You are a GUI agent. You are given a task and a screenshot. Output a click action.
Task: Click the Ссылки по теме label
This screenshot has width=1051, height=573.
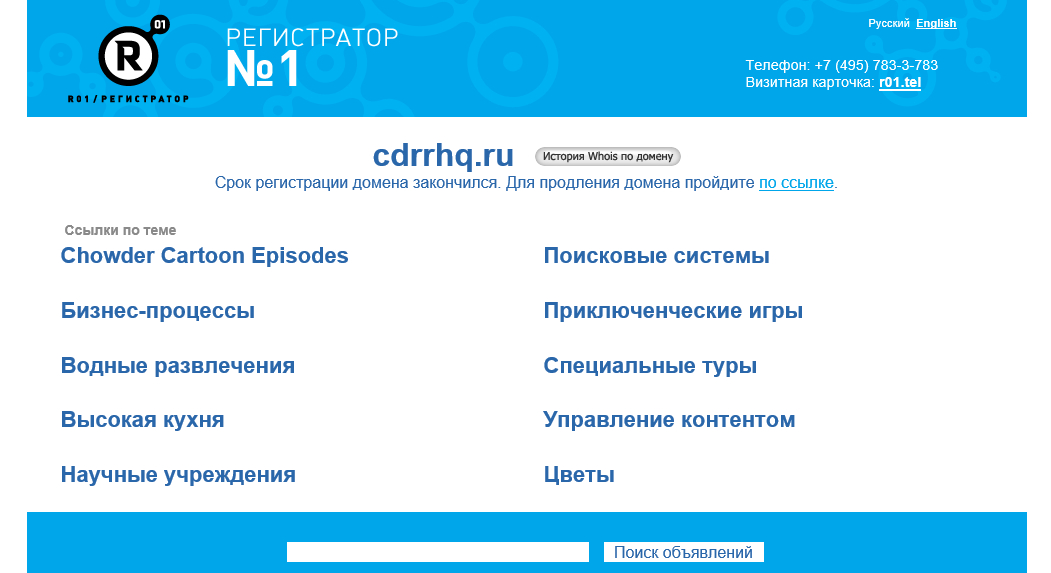[x=120, y=230]
